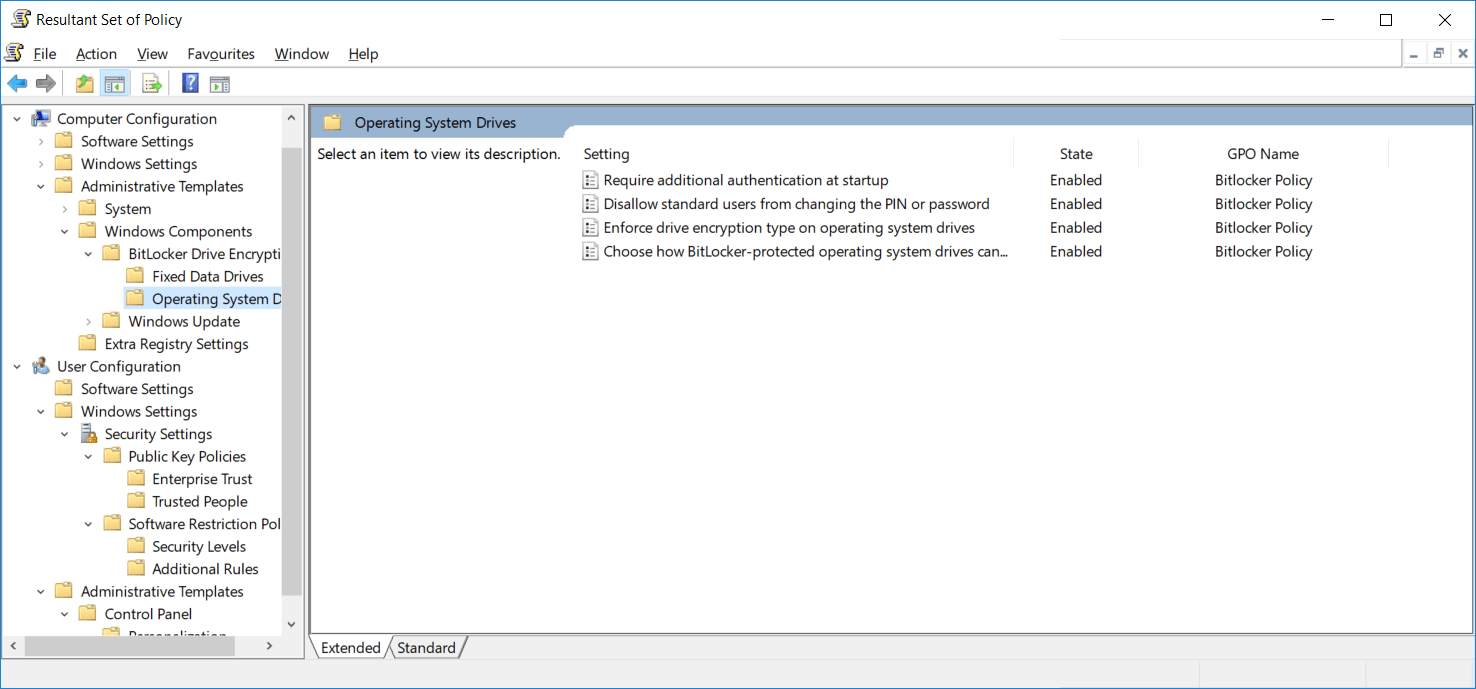Screen dimensions: 1476x689
Task: Sort by the GPO Name column header
Action: tap(1262, 153)
